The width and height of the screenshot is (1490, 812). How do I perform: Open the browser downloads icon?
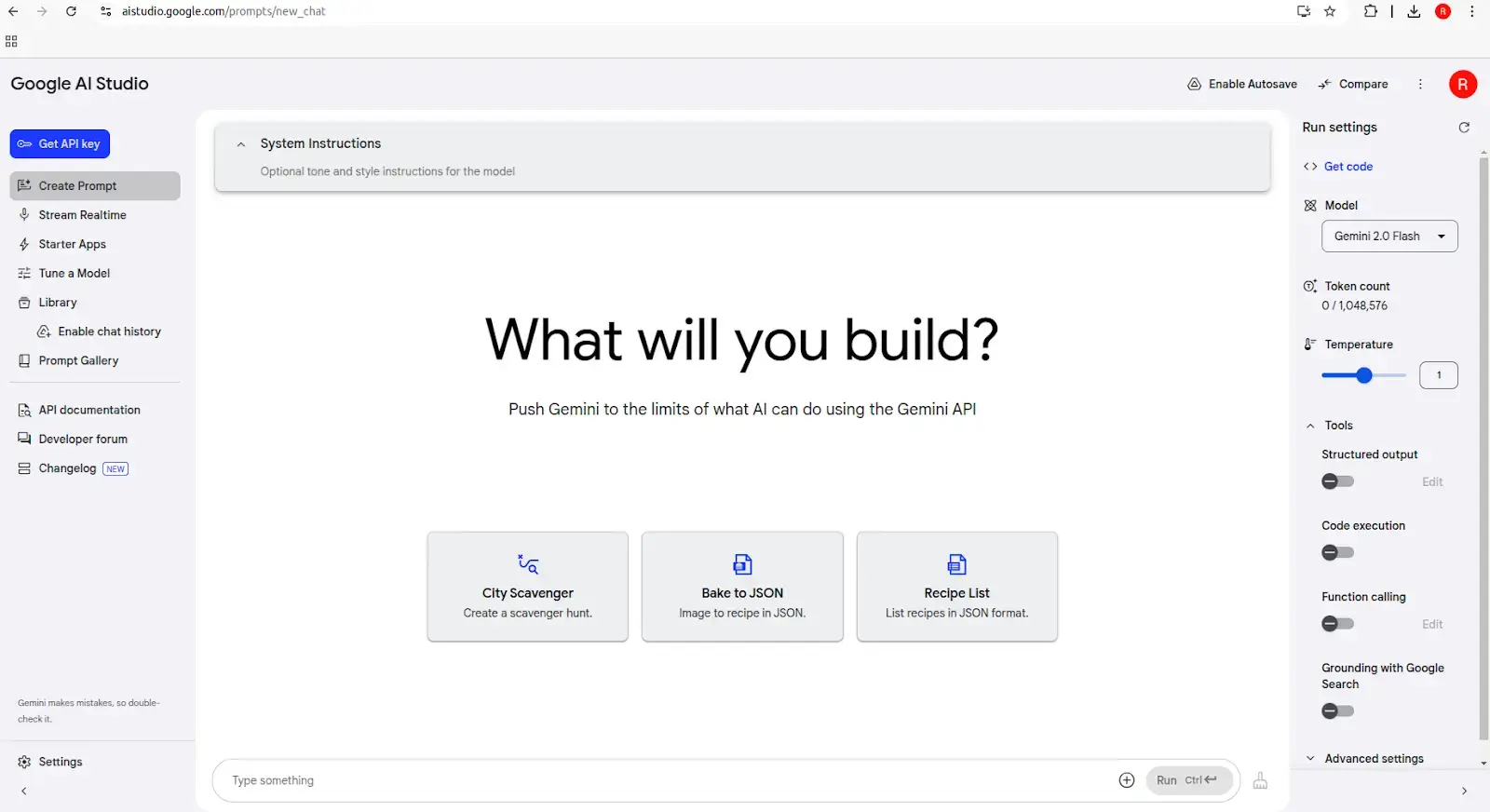(x=1414, y=11)
